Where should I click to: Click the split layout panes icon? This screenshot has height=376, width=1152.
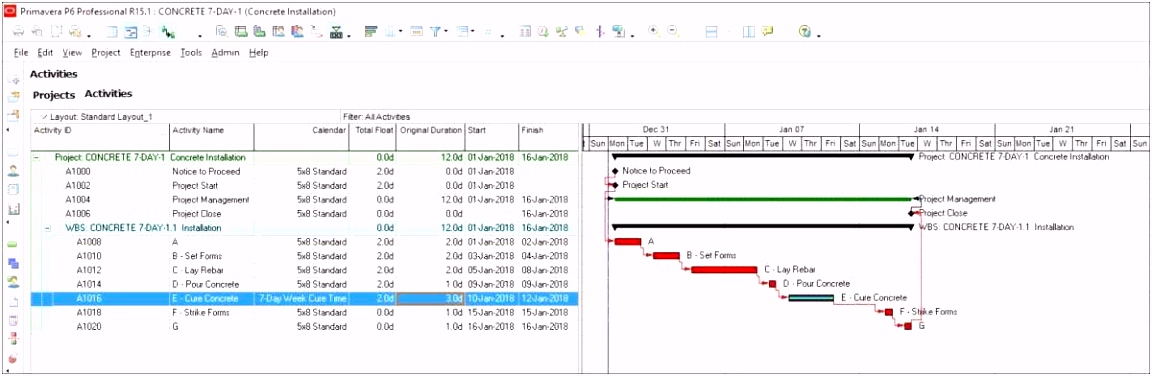pyautogui.click(x=711, y=32)
